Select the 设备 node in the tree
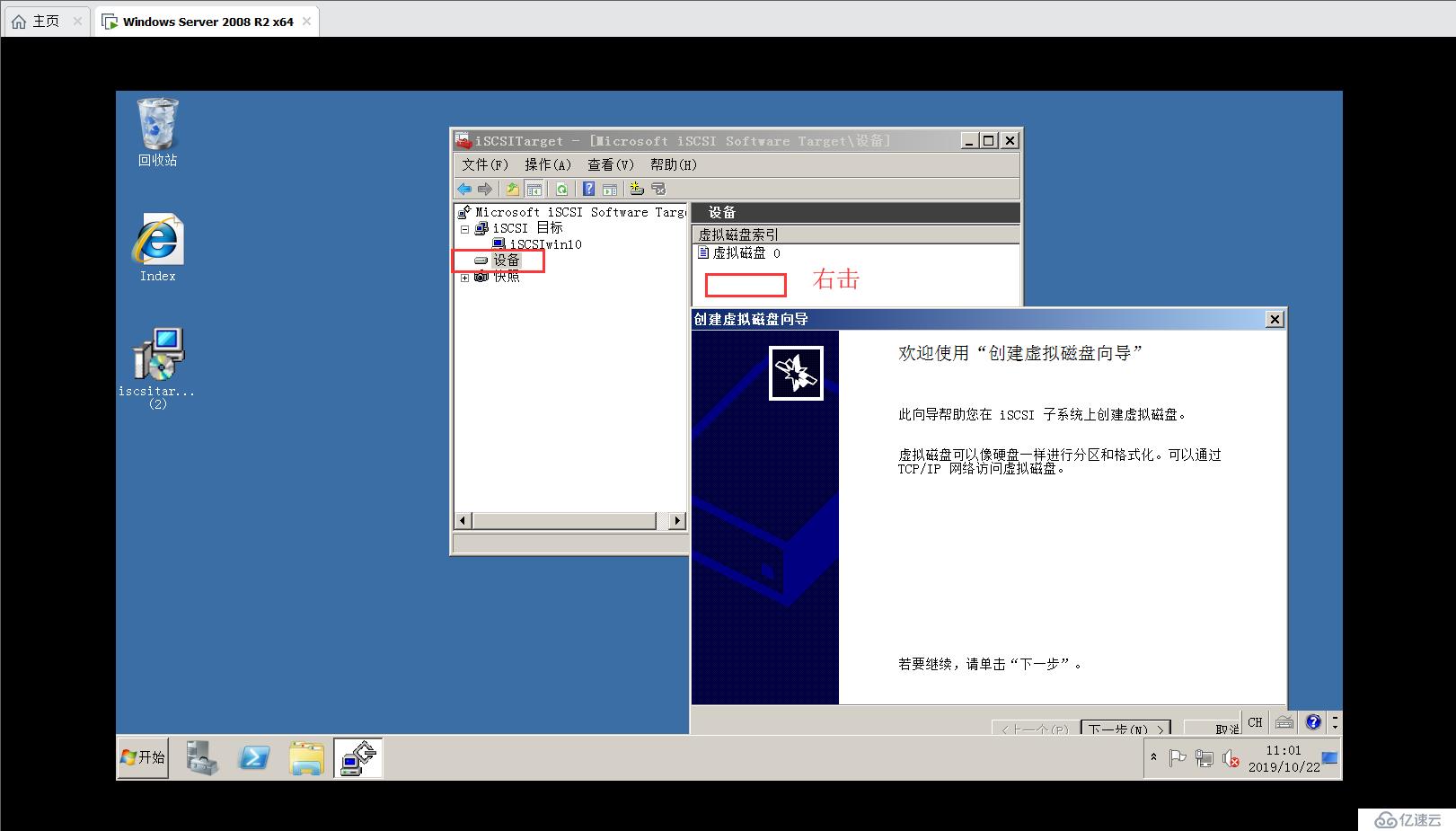This screenshot has width=1456, height=831. tap(507, 260)
